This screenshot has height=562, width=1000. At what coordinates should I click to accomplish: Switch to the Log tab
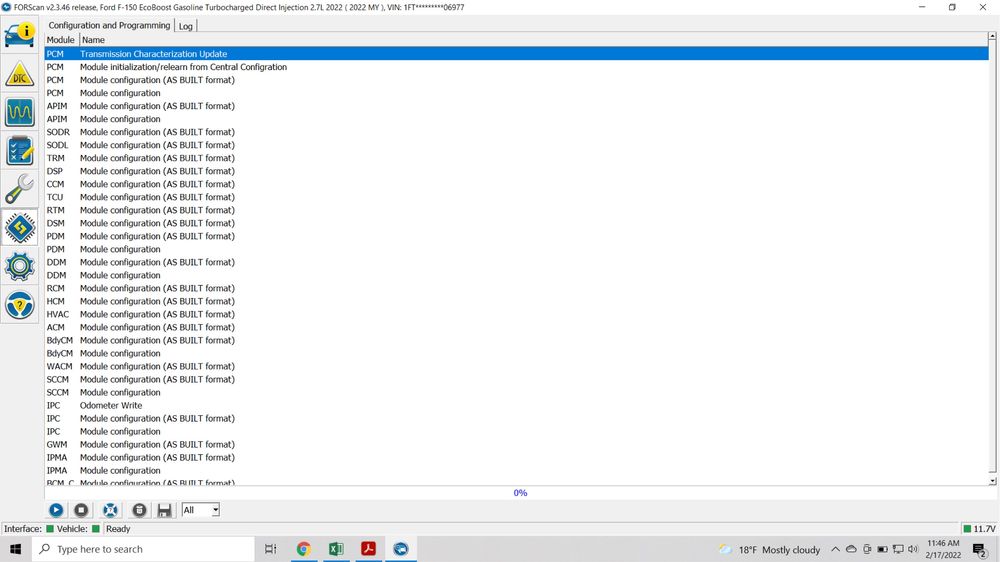coord(186,26)
